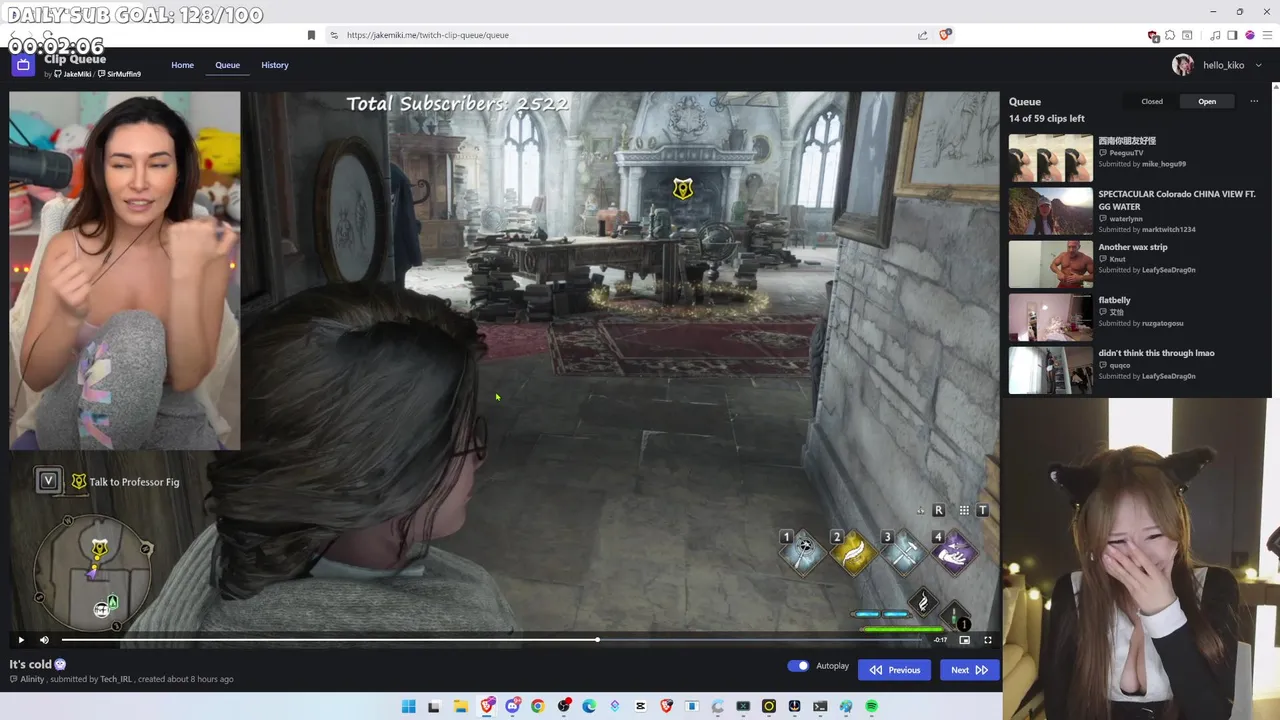This screenshot has width=1280, height=720.
Task: Select the 'Another wax strip' clip thumbnail
Action: 1050,264
